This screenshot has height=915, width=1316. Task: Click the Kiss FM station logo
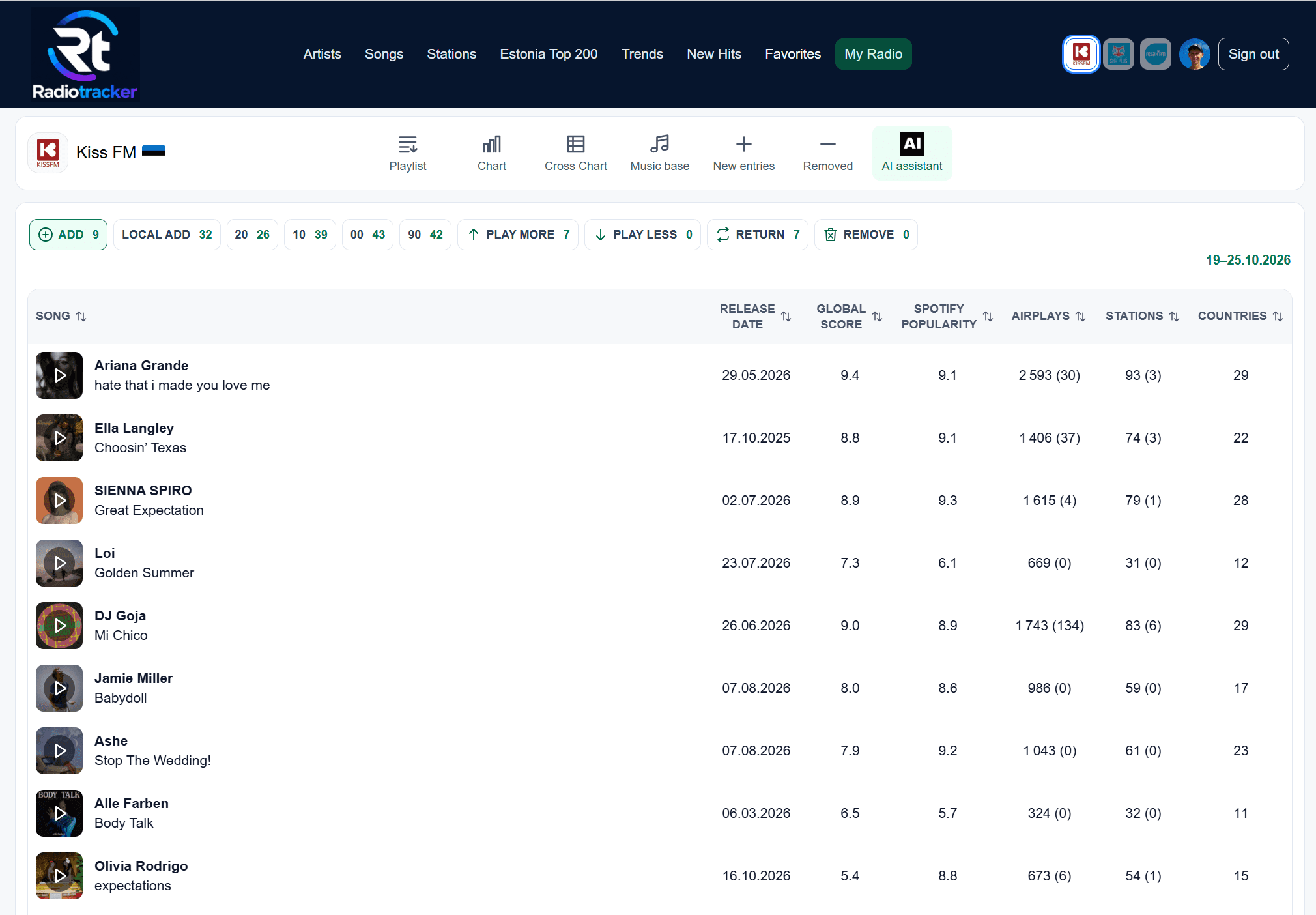[48, 152]
